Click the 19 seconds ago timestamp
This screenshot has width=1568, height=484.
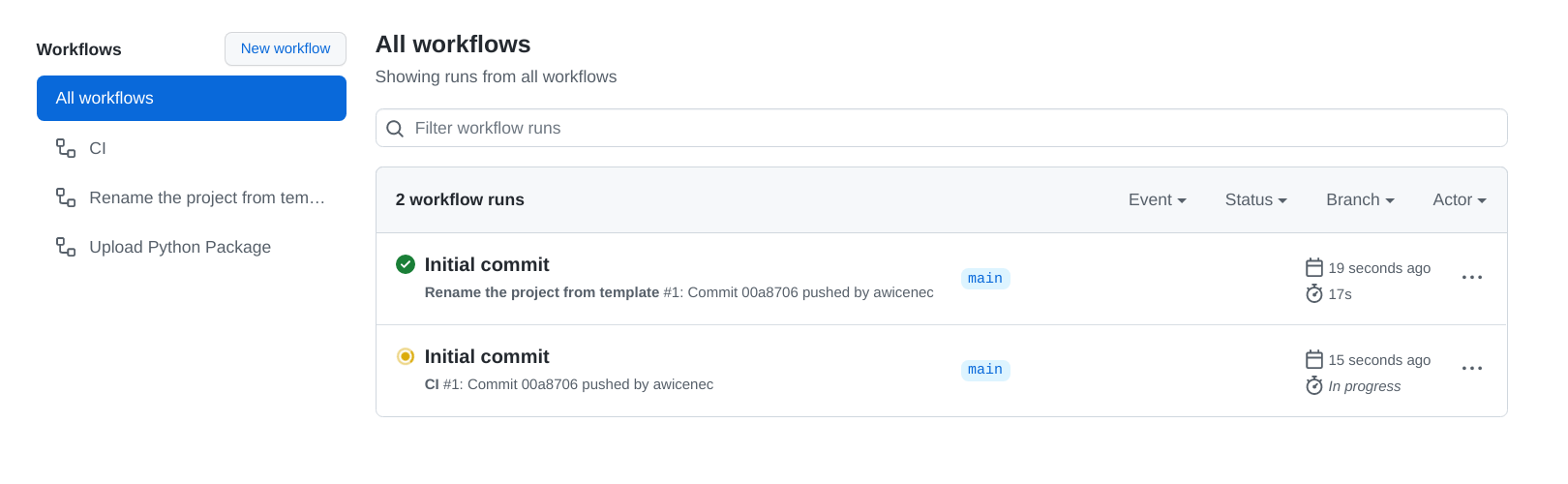click(x=1379, y=268)
